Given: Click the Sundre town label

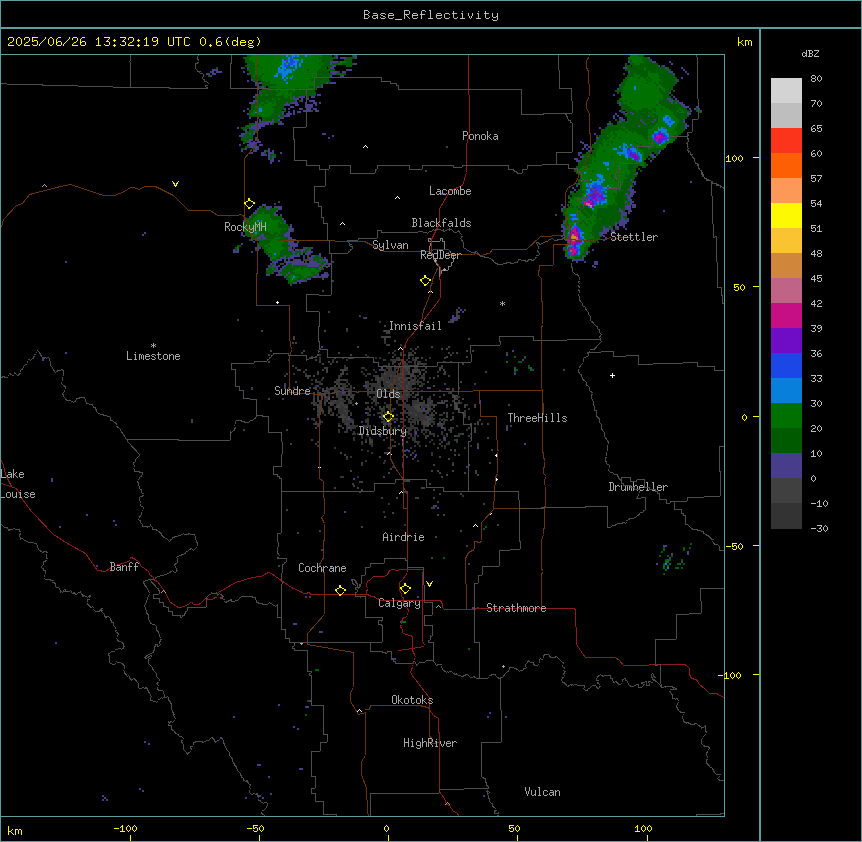Looking at the screenshot, I should point(292,391).
